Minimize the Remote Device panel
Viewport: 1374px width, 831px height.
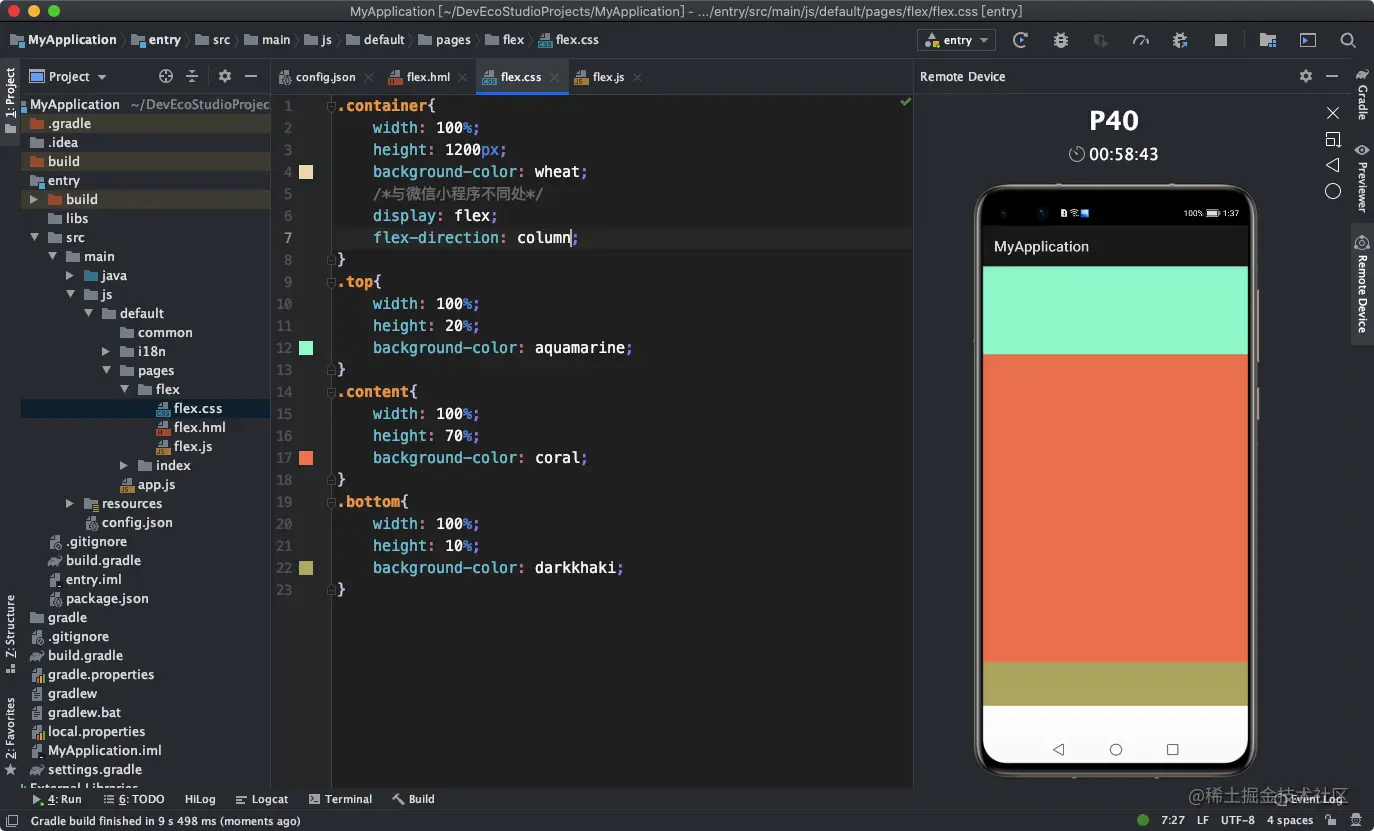pos(1332,76)
